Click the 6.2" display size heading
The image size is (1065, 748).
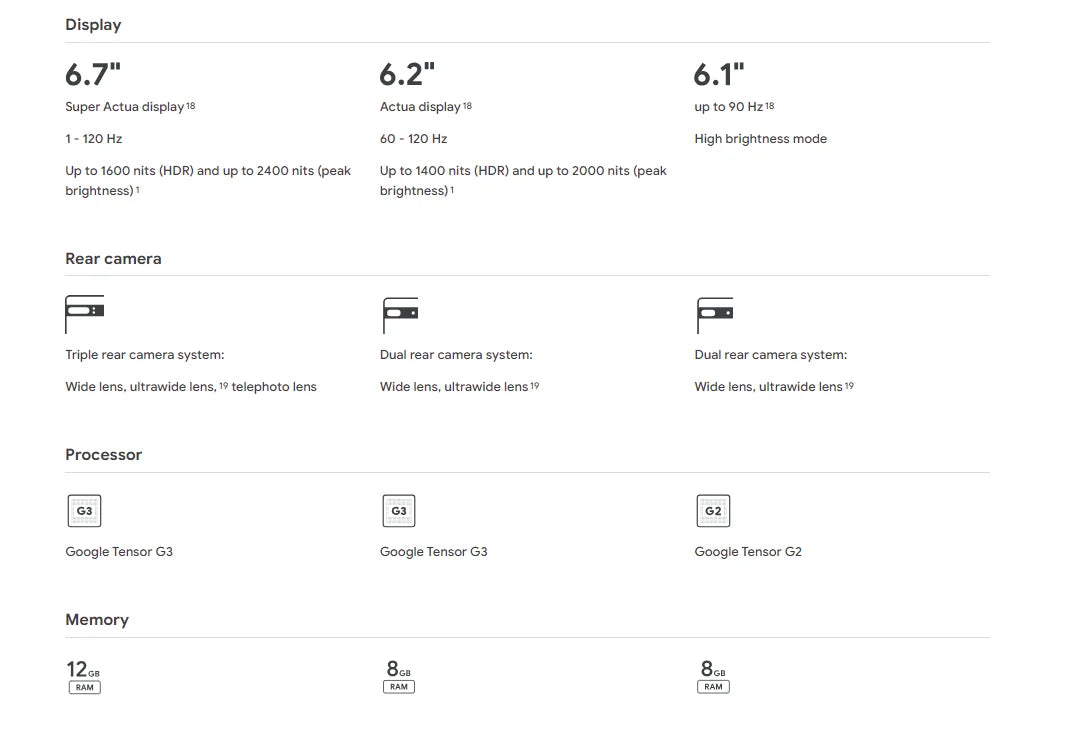407,75
